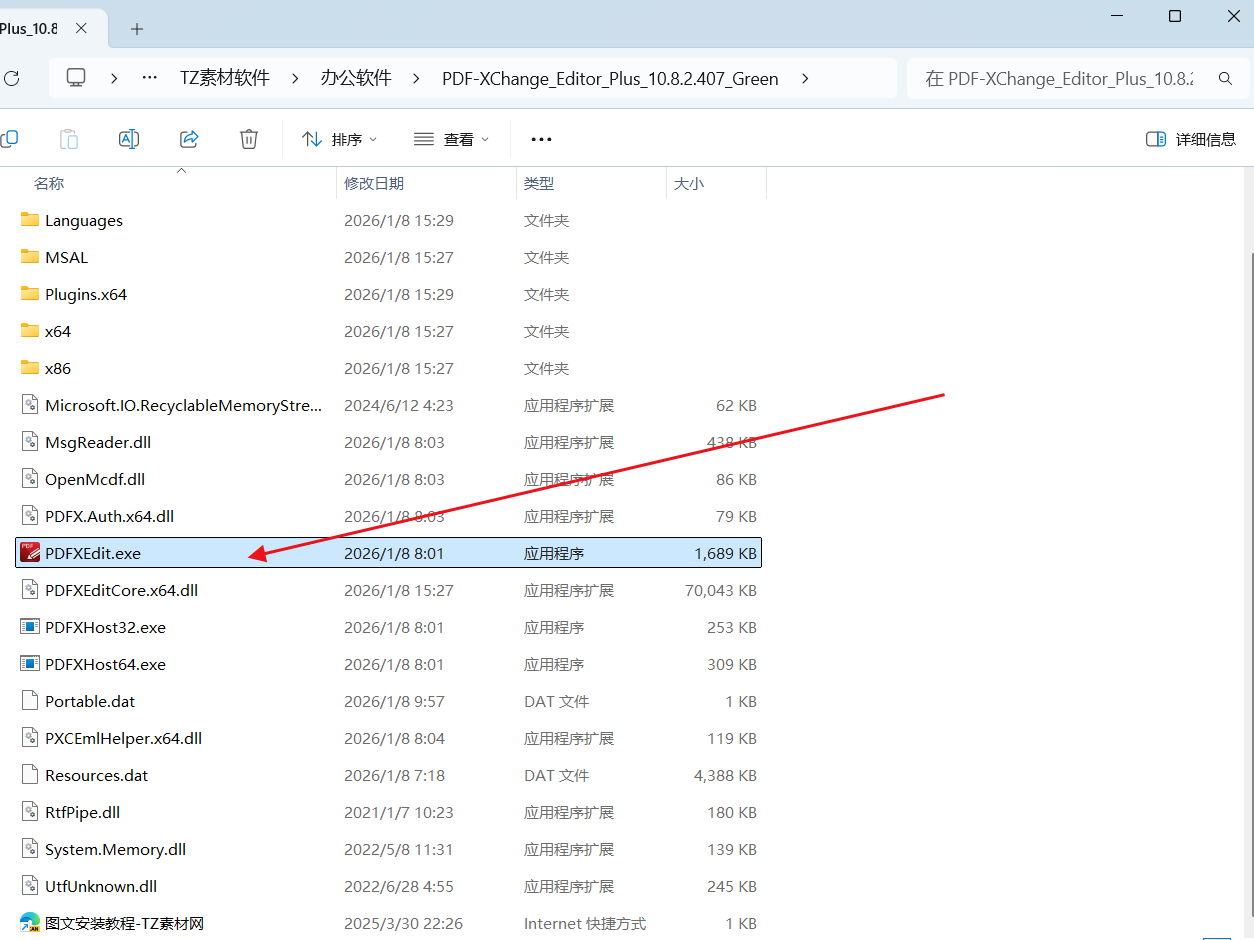Screen dimensions: 1254x940
Task: Click the current tab labeled Plus_10.8
Action: tap(28, 28)
